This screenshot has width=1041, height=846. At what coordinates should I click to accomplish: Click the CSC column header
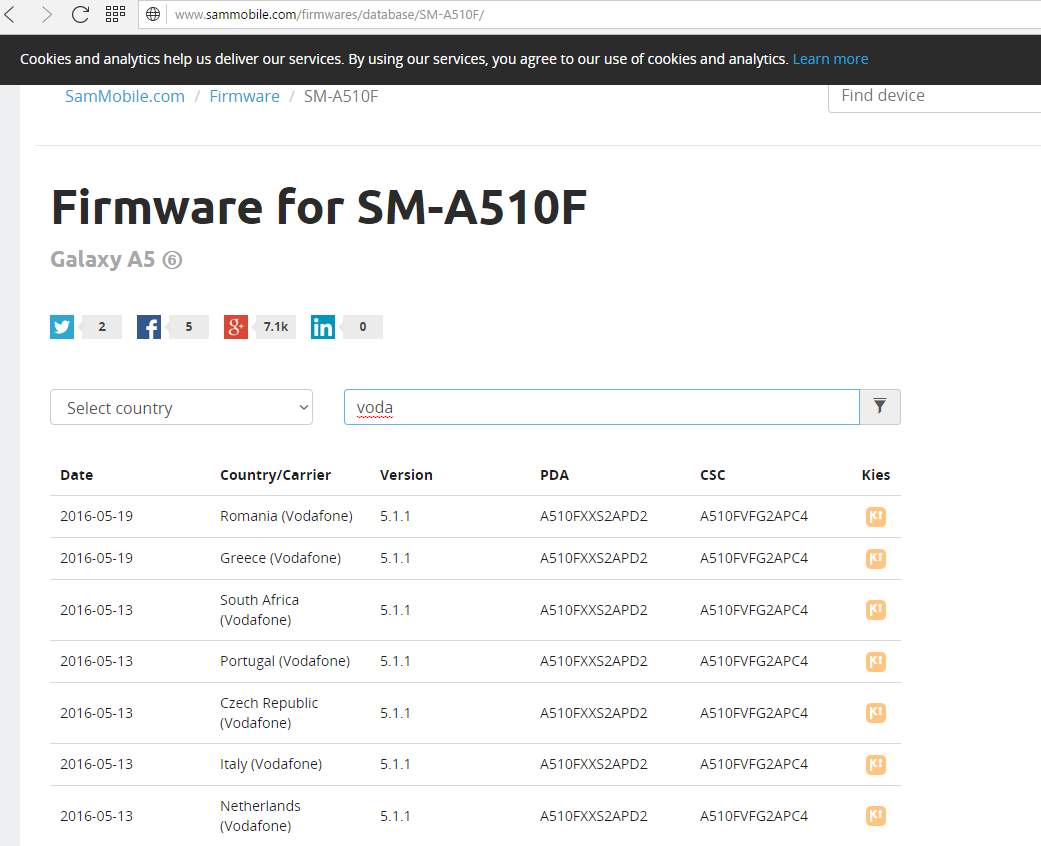(x=712, y=475)
